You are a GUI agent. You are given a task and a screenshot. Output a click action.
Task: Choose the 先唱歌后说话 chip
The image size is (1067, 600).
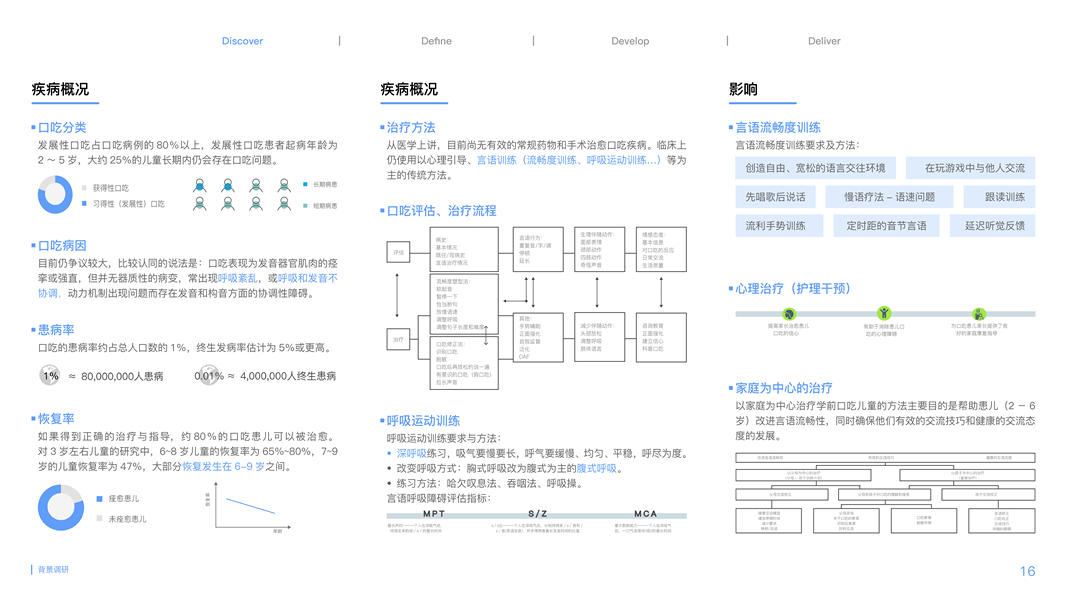point(775,197)
